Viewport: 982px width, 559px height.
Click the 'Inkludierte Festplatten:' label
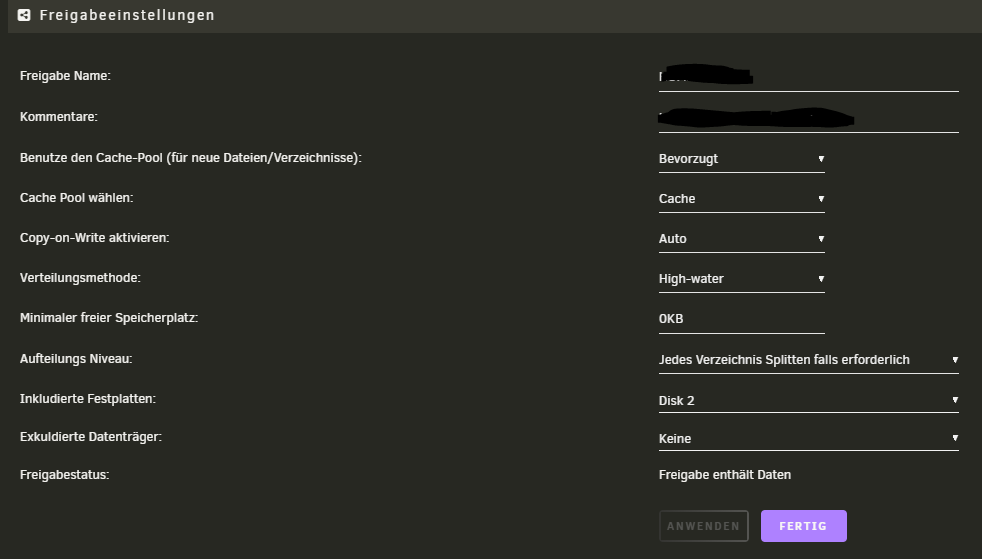pyautogui.click(x=88, y=399)
